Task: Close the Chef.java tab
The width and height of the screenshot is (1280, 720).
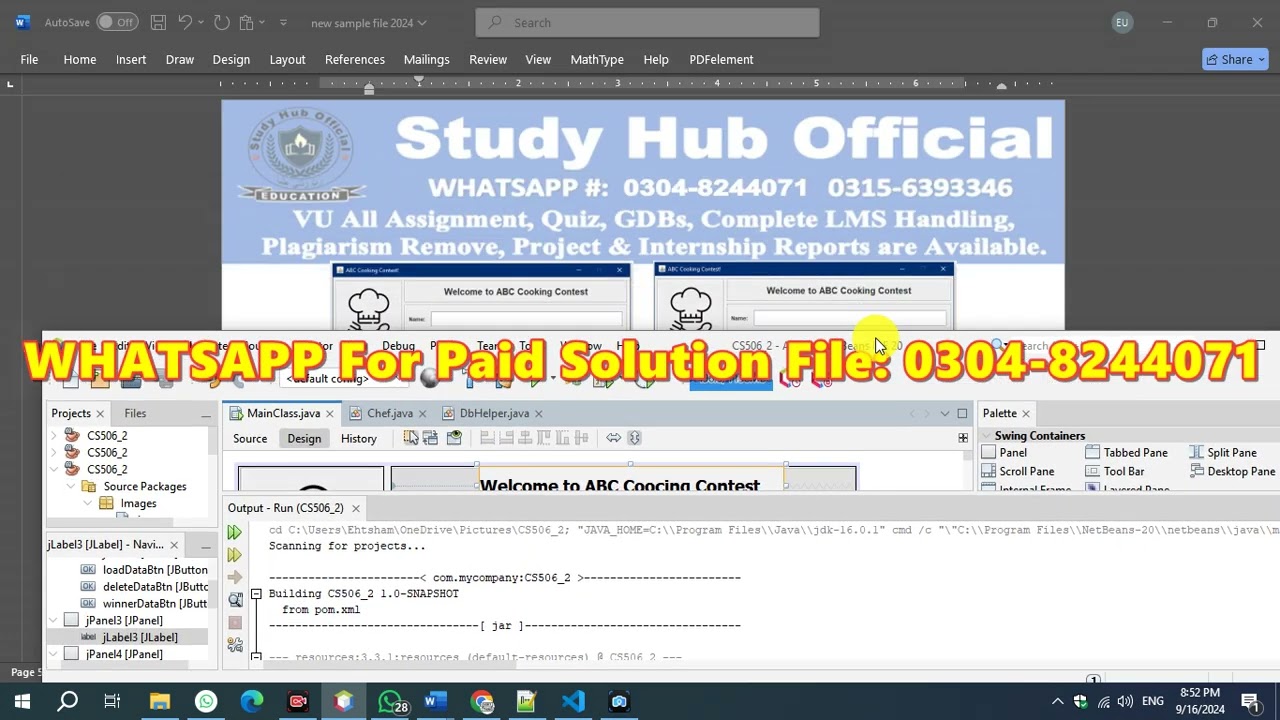Action: tap(422, 413)
